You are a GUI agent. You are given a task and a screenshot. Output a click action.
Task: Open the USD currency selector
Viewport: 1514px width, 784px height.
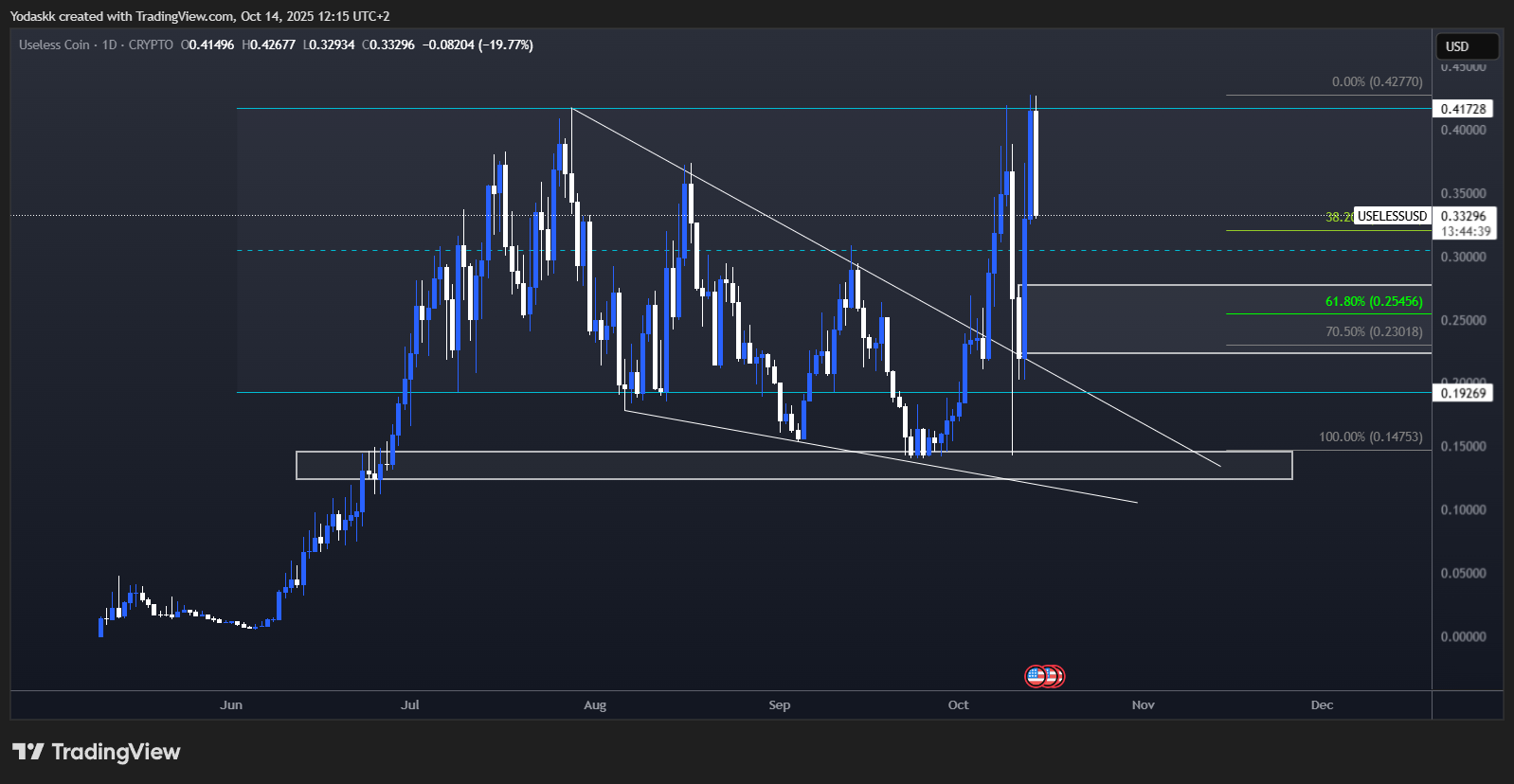coord(1468,46)
